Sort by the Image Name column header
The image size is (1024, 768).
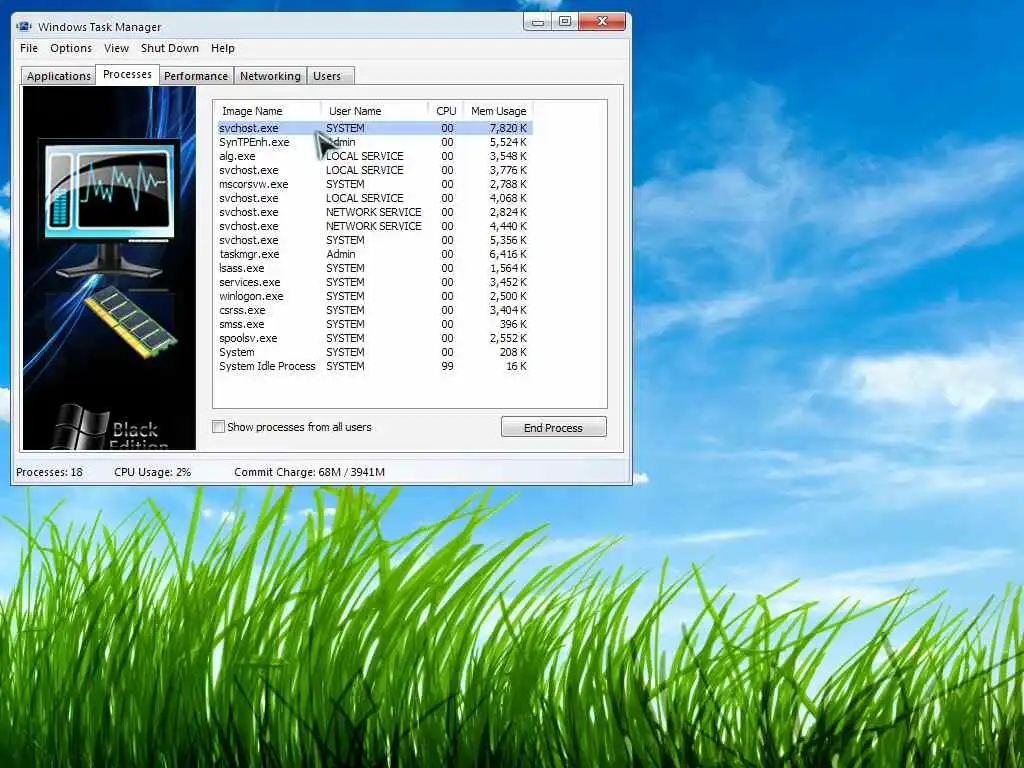point(268,111)
